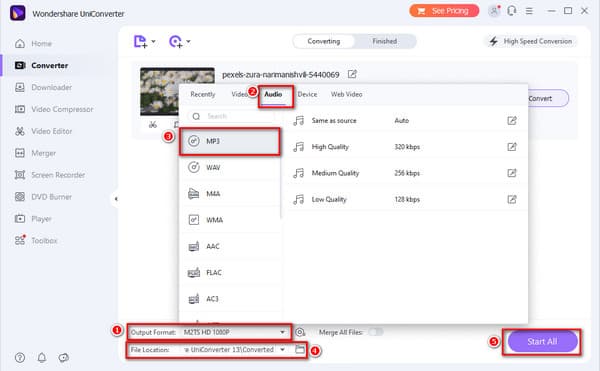Open the Web Video tab
This screenshot has height=371, width=600.
pos(347,94)
